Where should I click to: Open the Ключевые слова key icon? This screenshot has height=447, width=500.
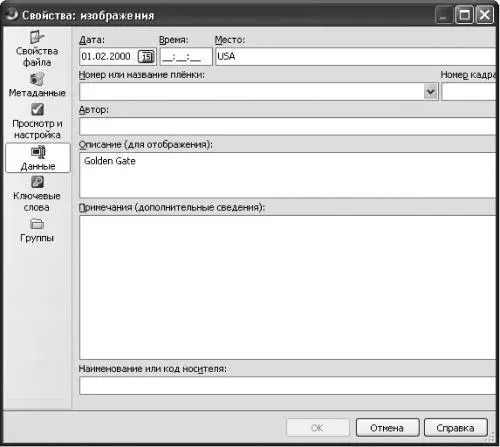pos(37,182)
